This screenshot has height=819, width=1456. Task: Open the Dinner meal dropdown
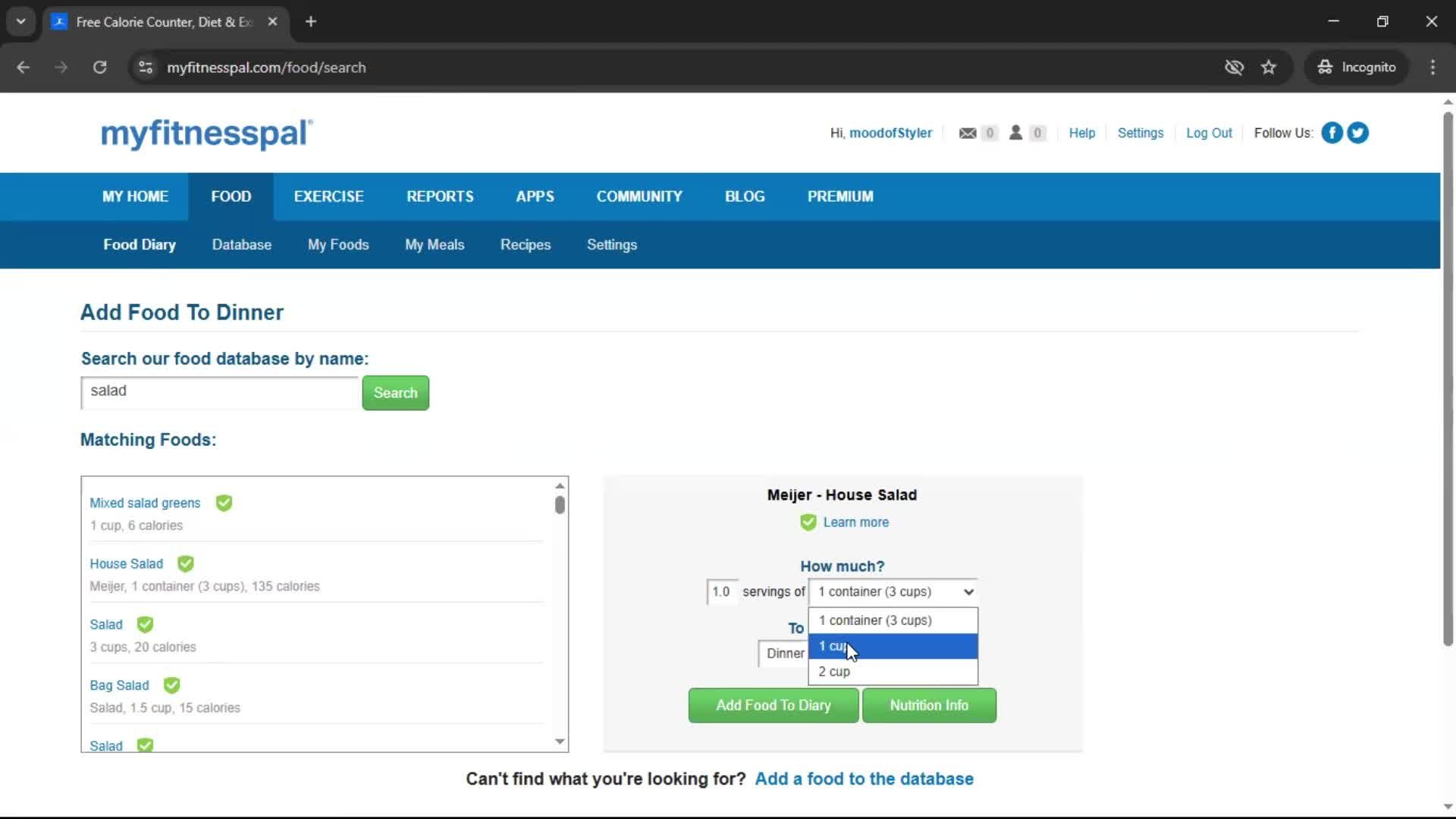click(784, 654)
